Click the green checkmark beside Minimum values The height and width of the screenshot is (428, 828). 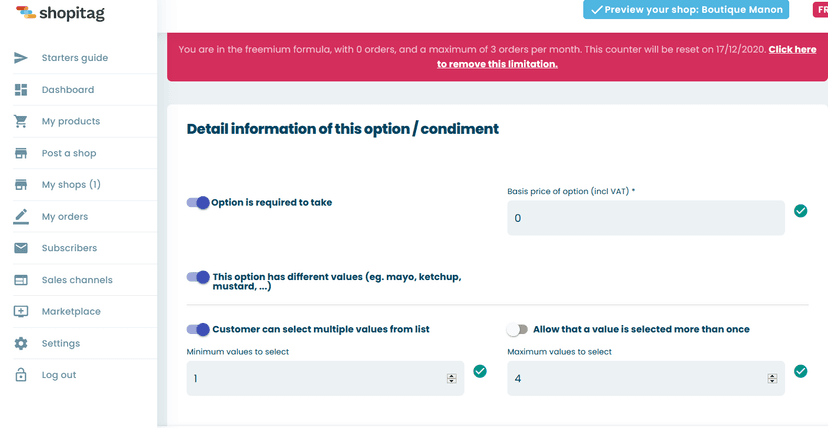pyautogui.click(x=479, y=372)
